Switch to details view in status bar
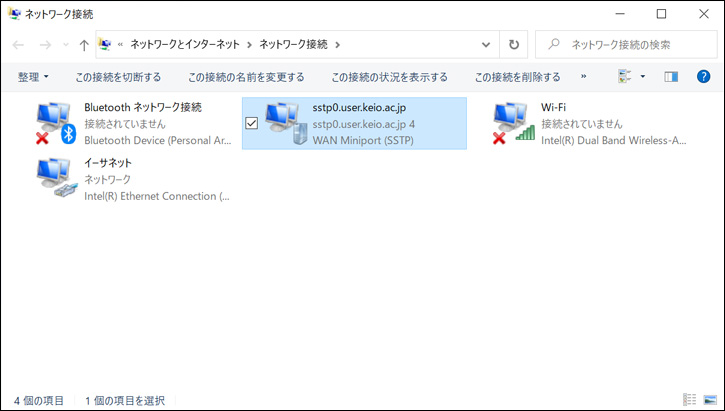This screenshot has width=725, height=411. click(x=689, y=400)
